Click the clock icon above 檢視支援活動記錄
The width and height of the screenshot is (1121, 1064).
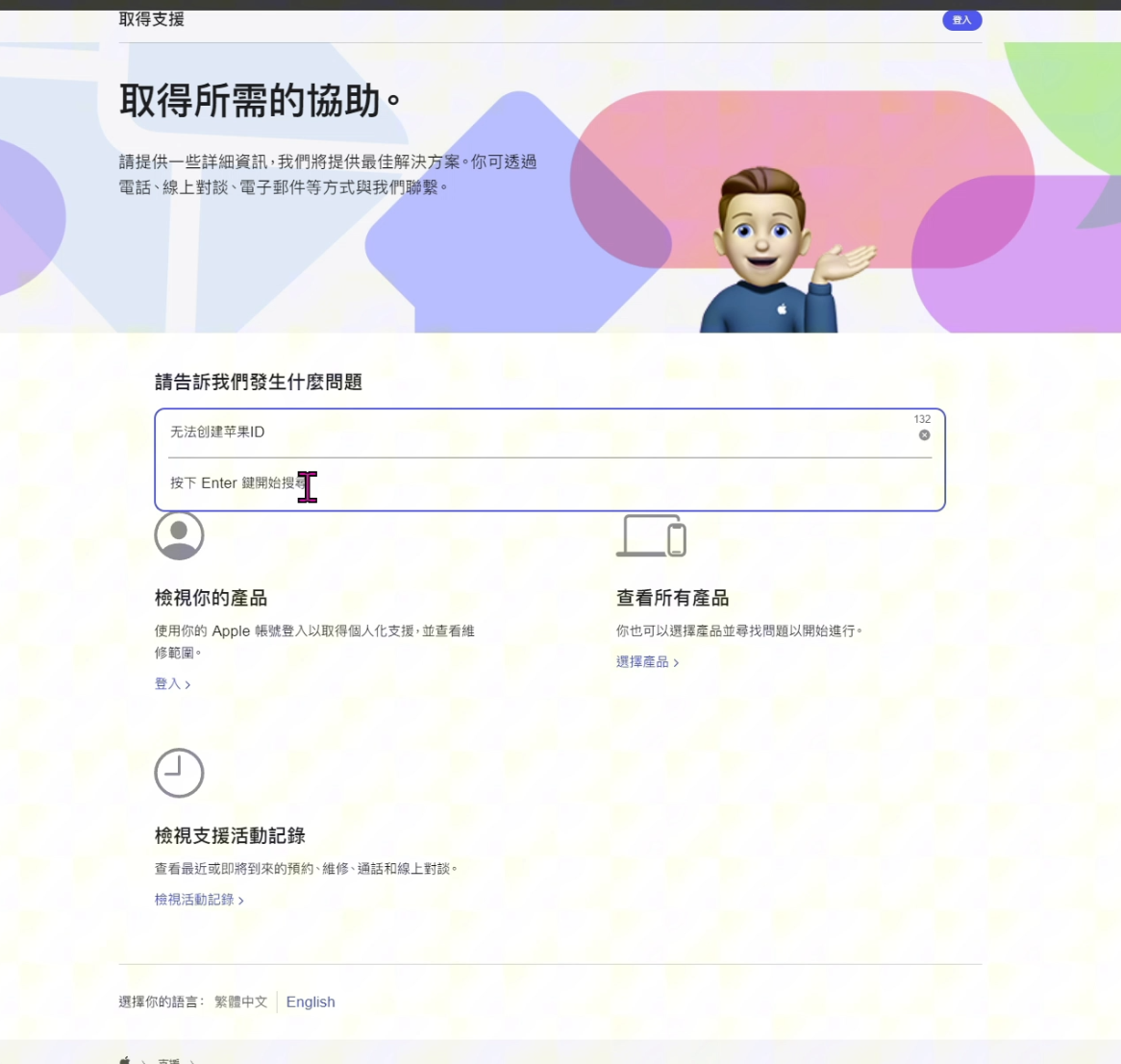pyautogui.click(x=179, y=773)
